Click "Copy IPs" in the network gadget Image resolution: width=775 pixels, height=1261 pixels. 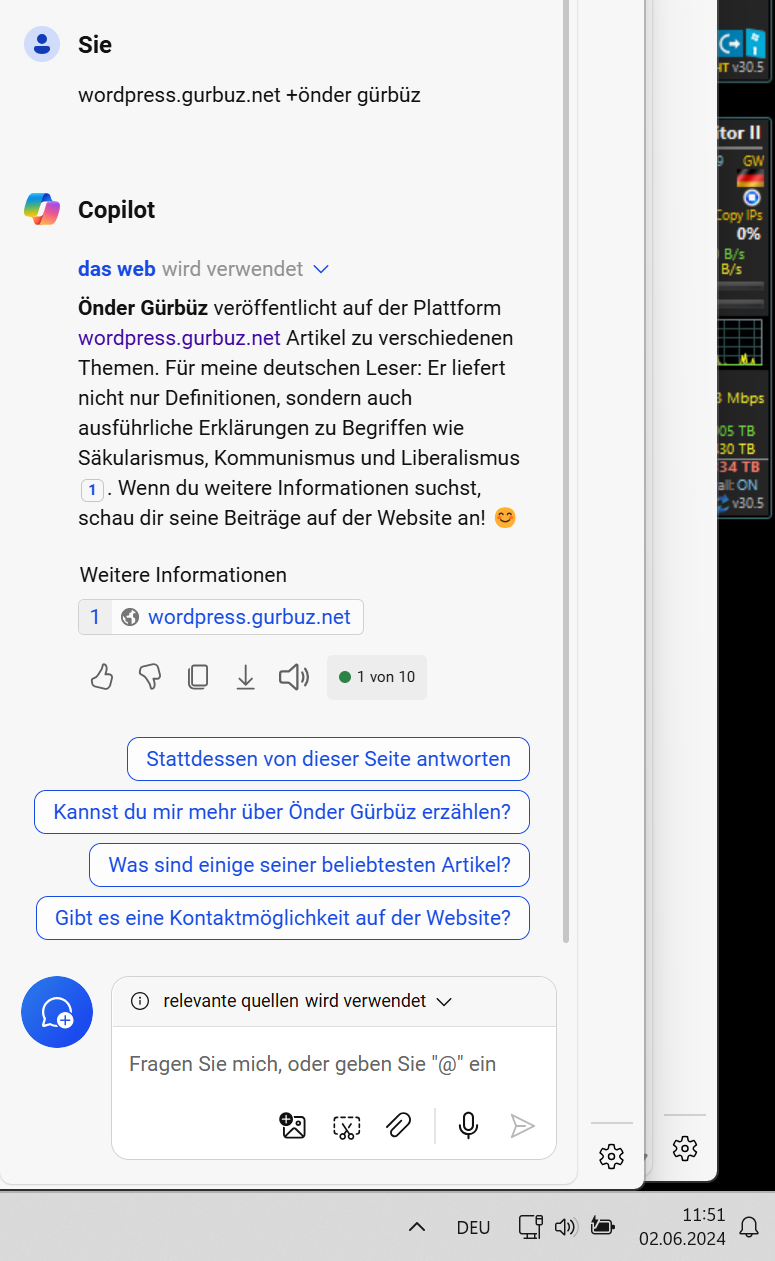(739, 215)
